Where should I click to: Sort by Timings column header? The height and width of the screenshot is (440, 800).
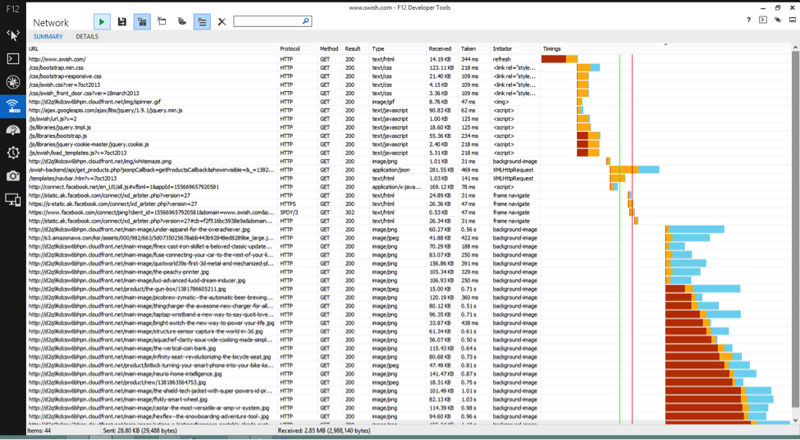pos(665,49)
